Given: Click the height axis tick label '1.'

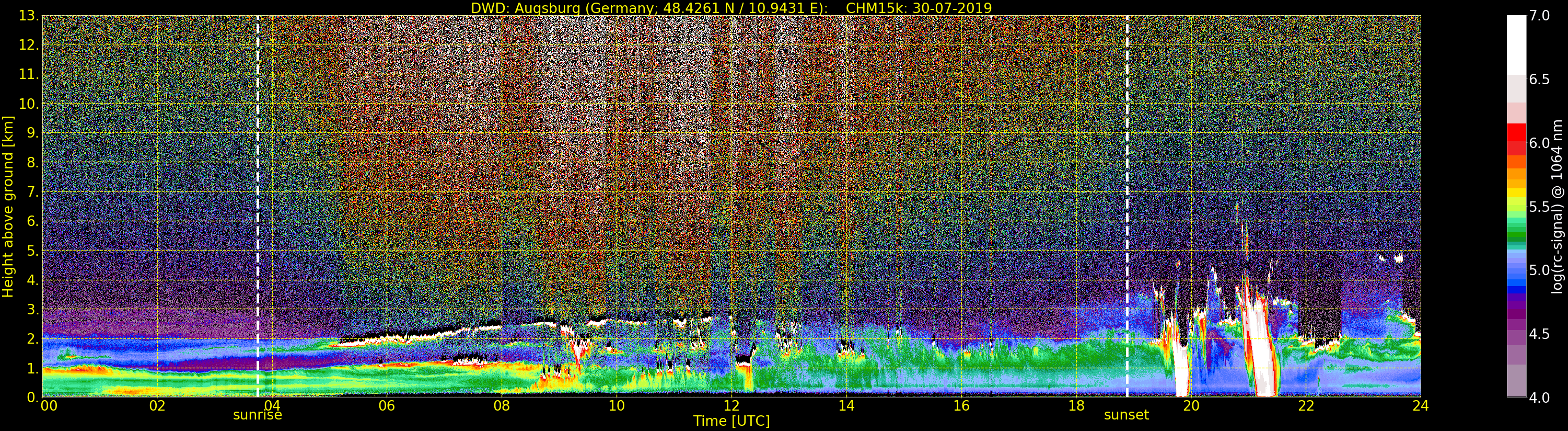Looking at the screenshot, I should [32, 368].
